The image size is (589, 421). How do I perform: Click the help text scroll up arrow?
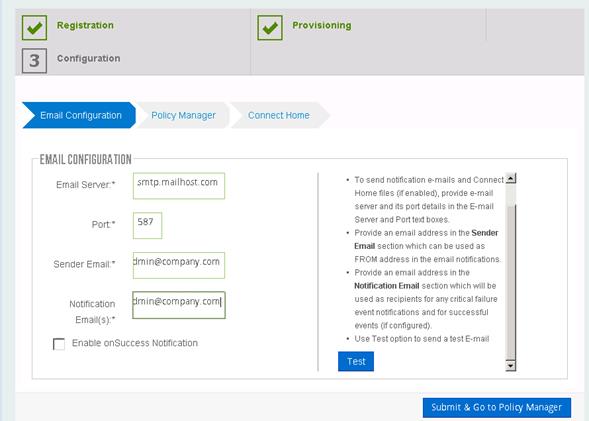coord(510,178)
